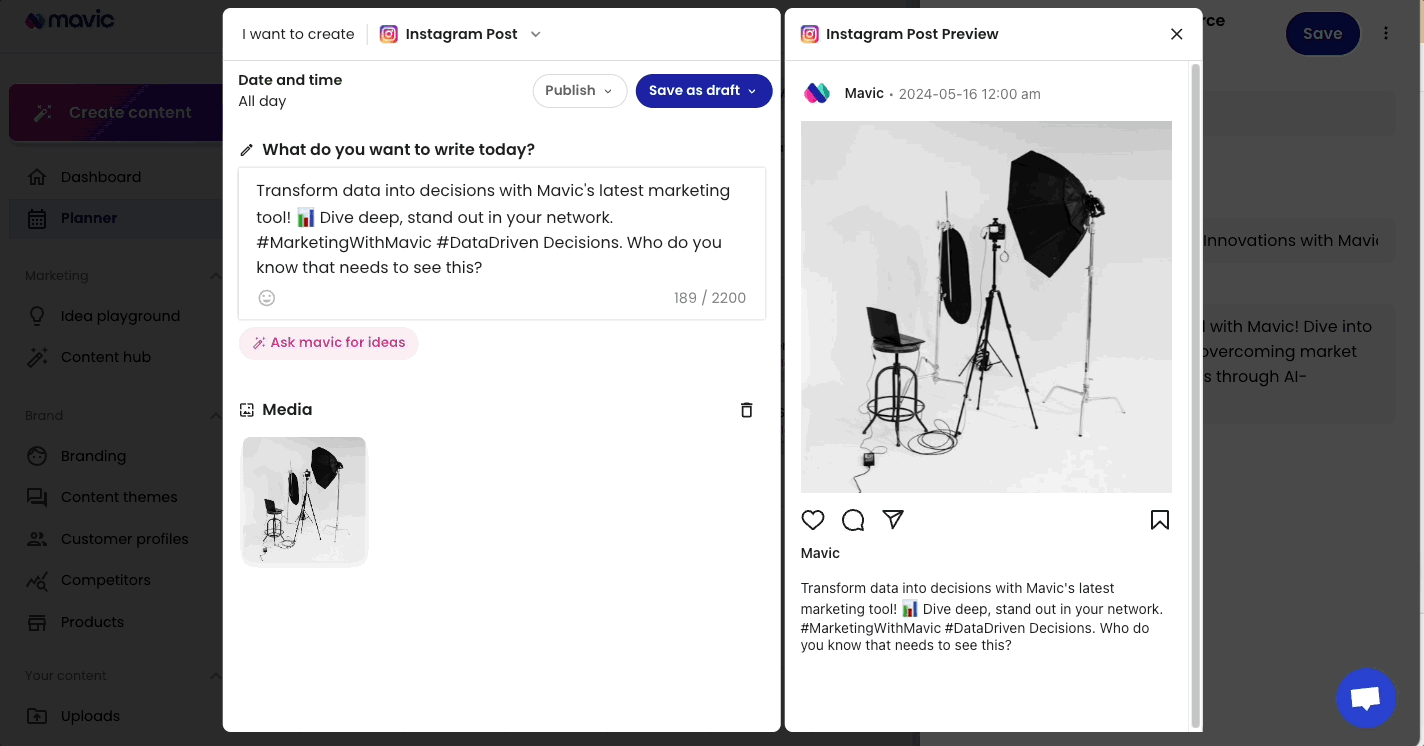
Task: Click the pencil icon beside the writing prompt
Action: coord(247,150)
